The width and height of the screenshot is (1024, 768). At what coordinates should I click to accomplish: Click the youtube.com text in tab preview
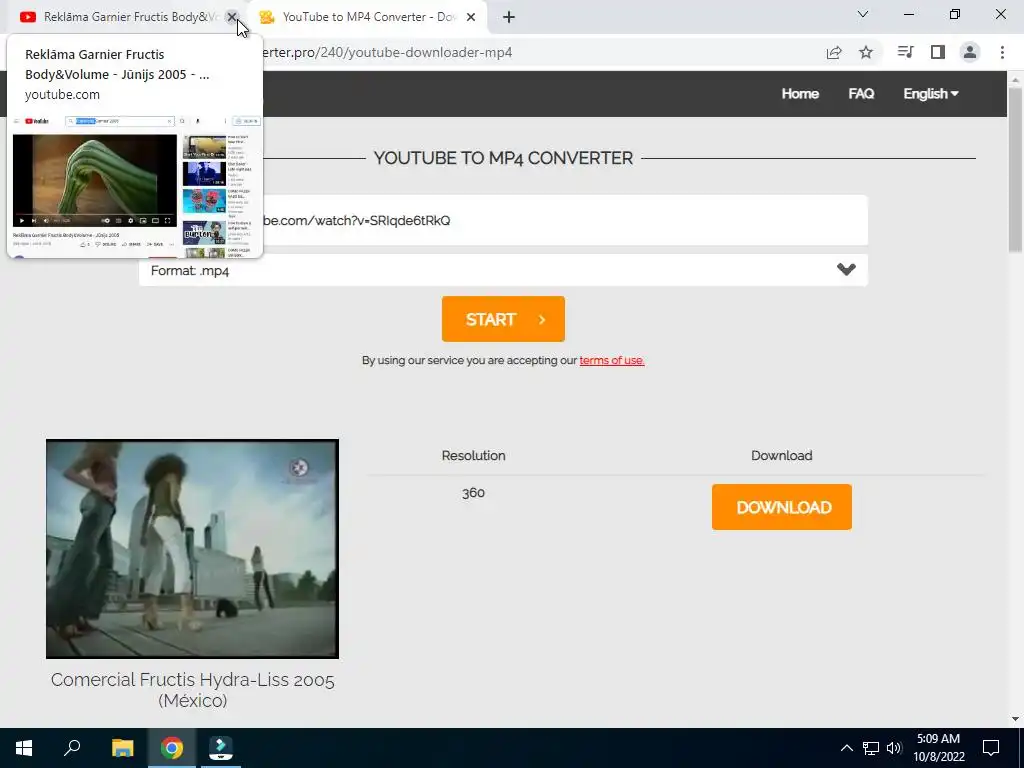(x=63, y=95)
